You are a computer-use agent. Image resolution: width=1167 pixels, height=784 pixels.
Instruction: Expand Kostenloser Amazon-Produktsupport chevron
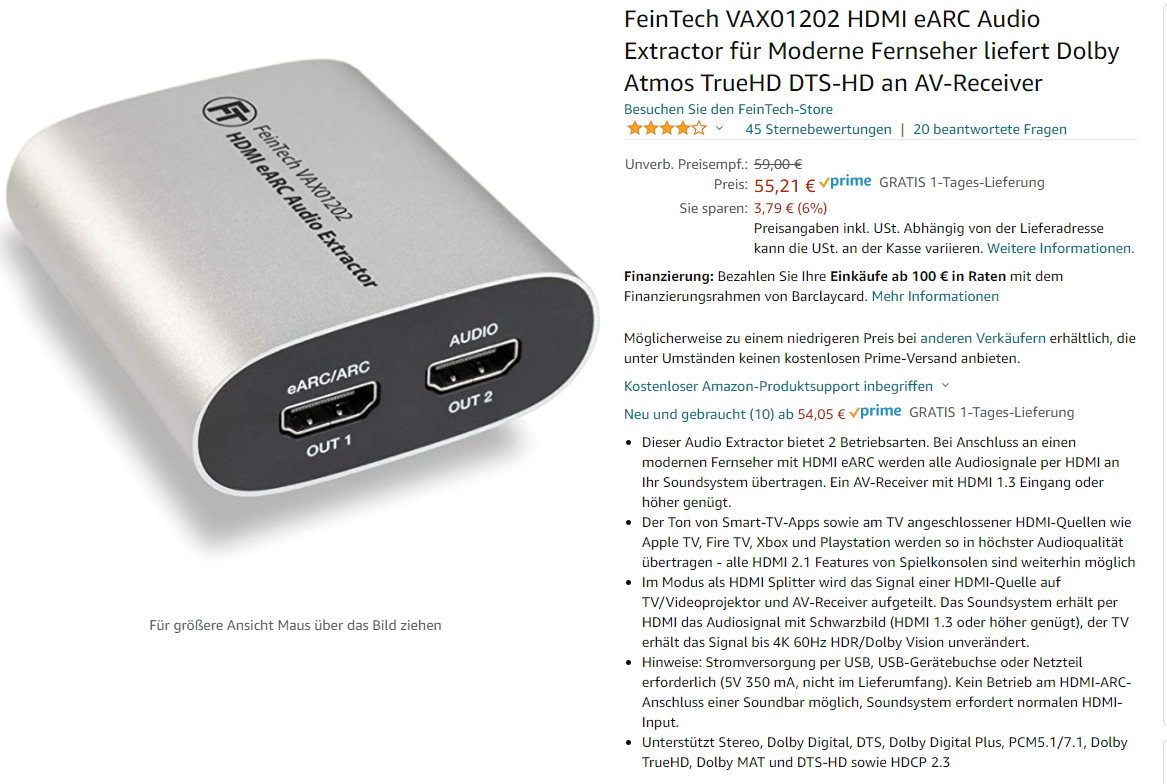(x=946, y=386)
